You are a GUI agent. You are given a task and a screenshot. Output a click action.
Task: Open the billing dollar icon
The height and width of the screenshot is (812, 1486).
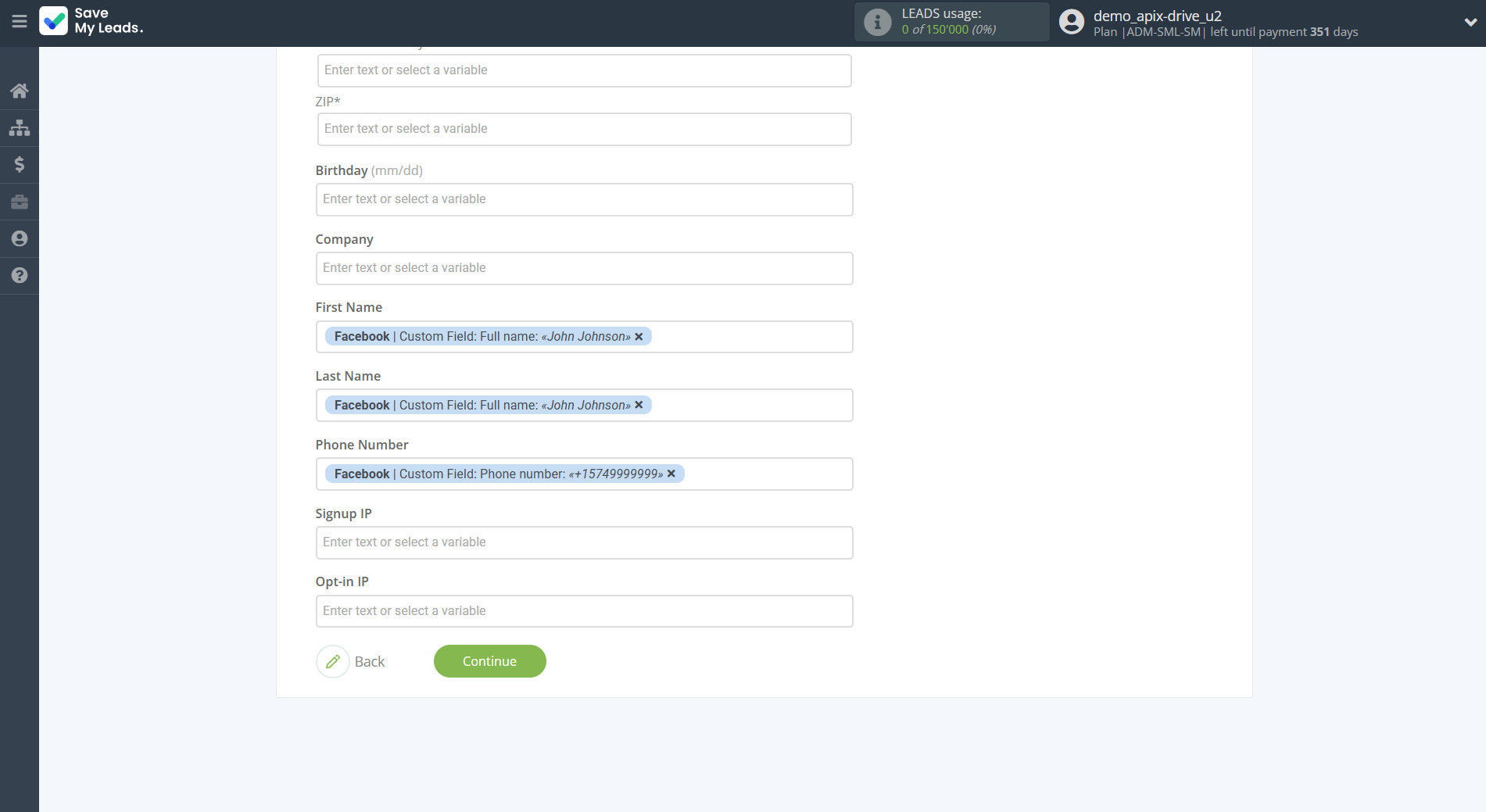point(20,164)
